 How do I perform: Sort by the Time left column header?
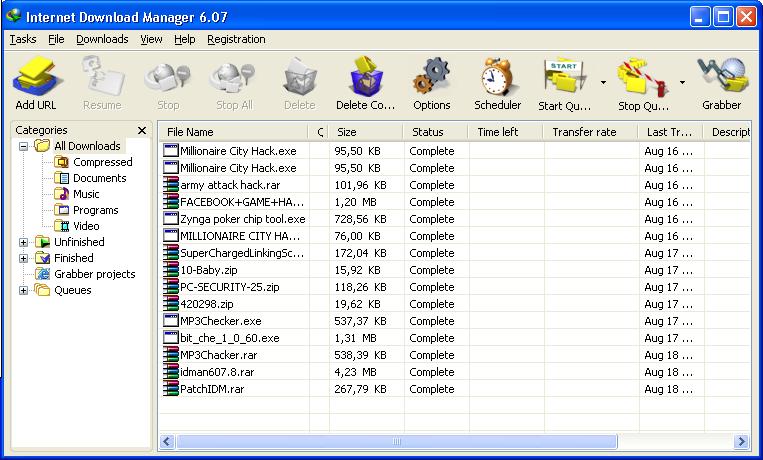coord(505,132)
